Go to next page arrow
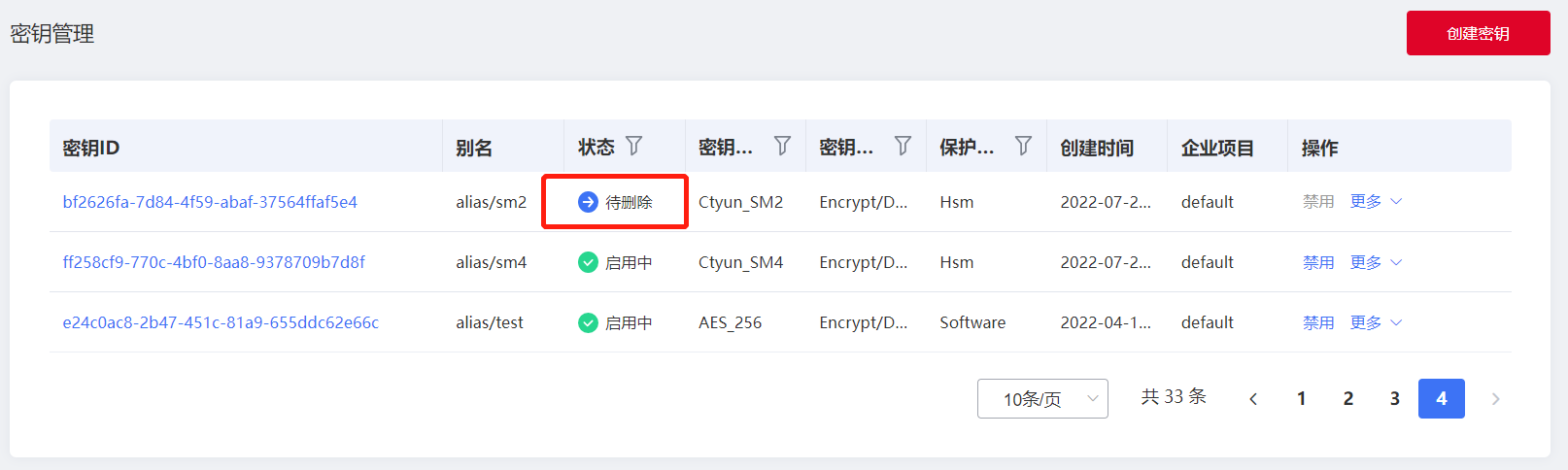This screenshot has width=1568, height=470. tap(1495, 399)
